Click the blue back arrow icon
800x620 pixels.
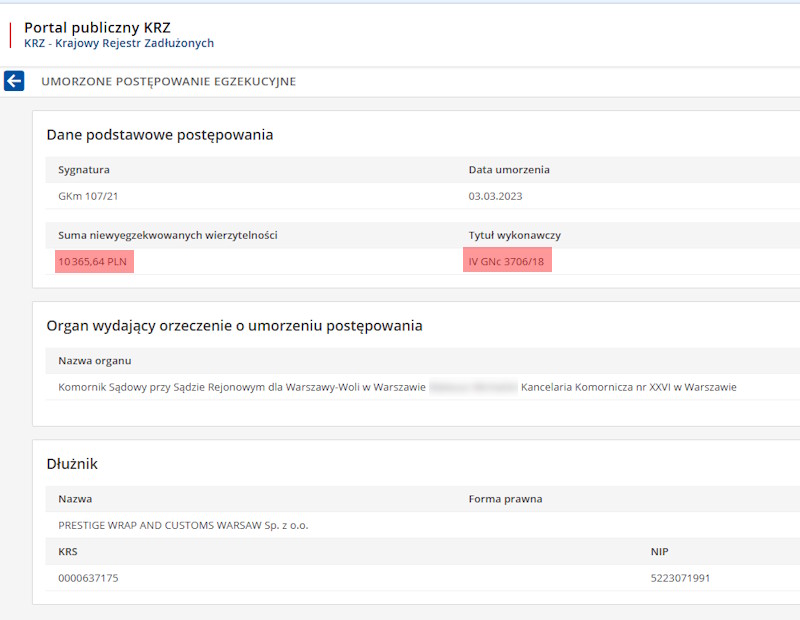click(14, 81)
